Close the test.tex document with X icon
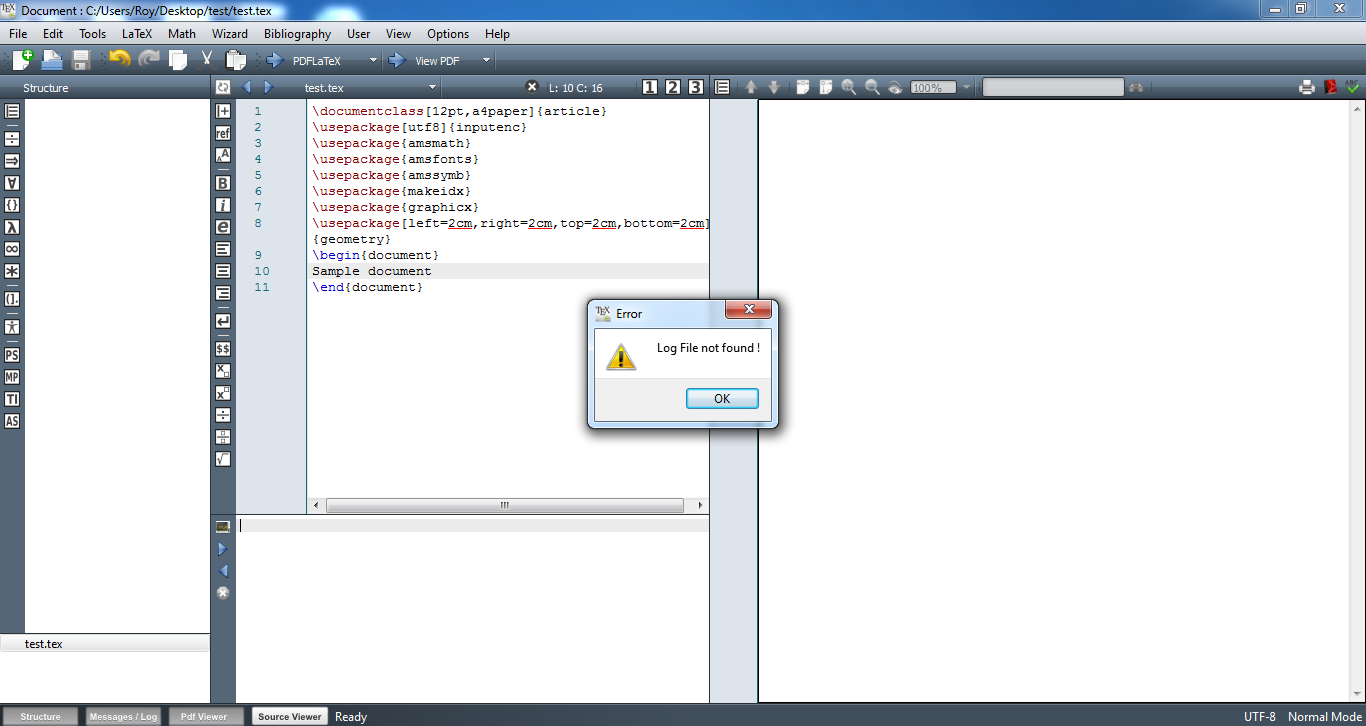Image resolution: width=1366 pixels, height=726 pixels. [532, 87]
